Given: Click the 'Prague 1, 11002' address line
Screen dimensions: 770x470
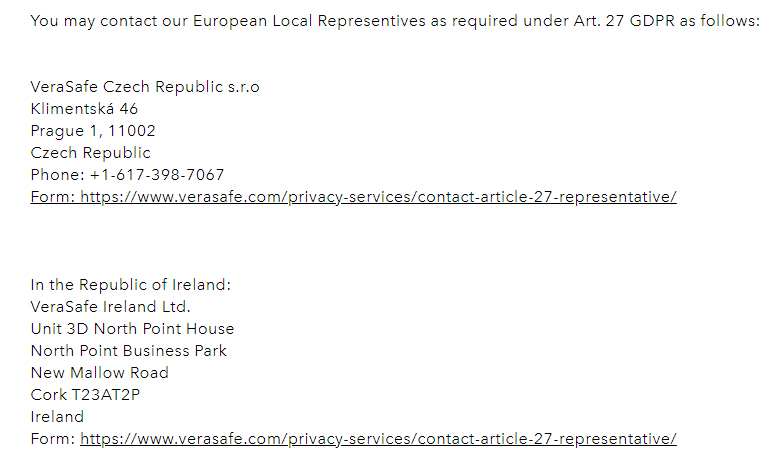Looking at the screenshot, I should pos(93,131).
